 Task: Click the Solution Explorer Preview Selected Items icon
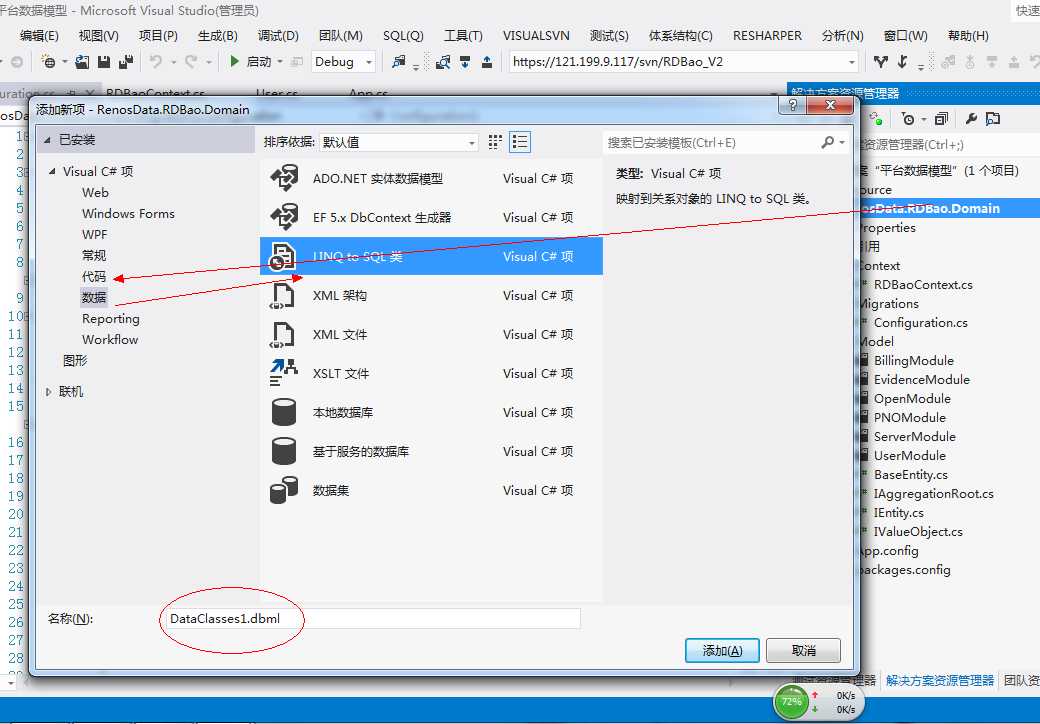click(993, 119)
